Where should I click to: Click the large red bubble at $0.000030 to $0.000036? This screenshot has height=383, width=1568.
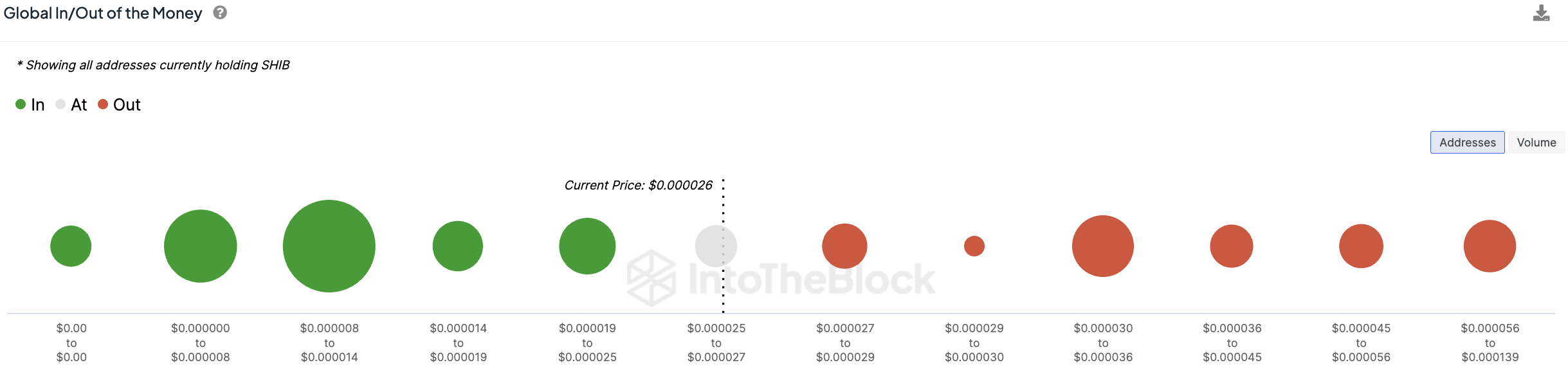1102,246
